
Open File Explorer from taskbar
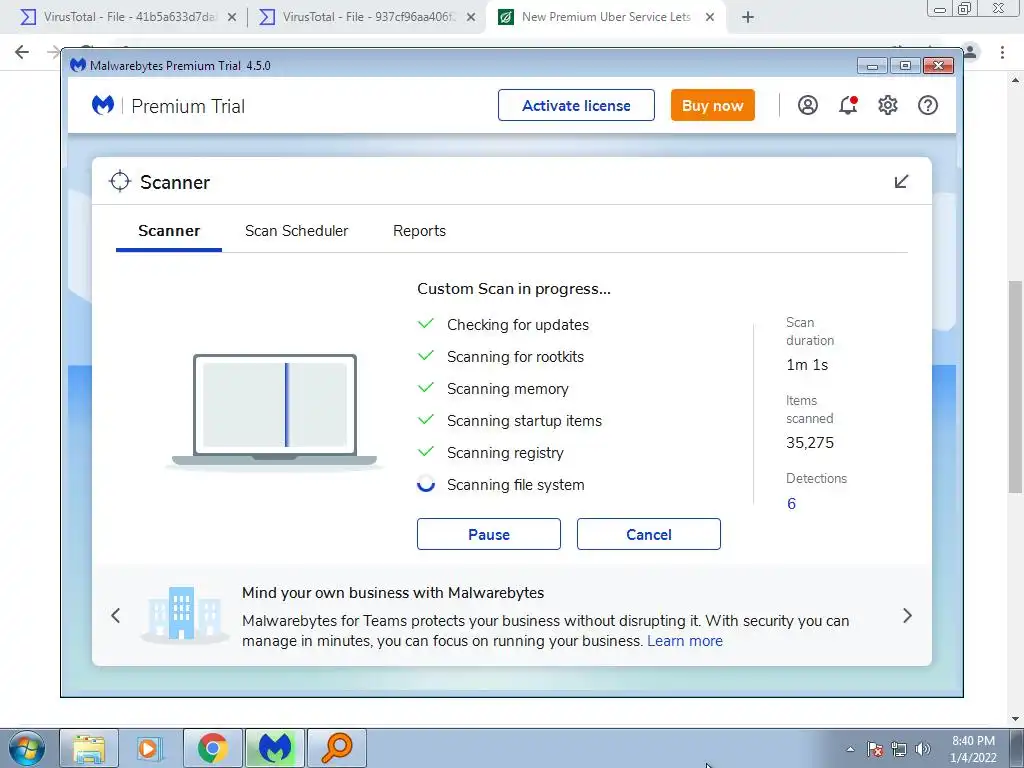tap(89, 748)
